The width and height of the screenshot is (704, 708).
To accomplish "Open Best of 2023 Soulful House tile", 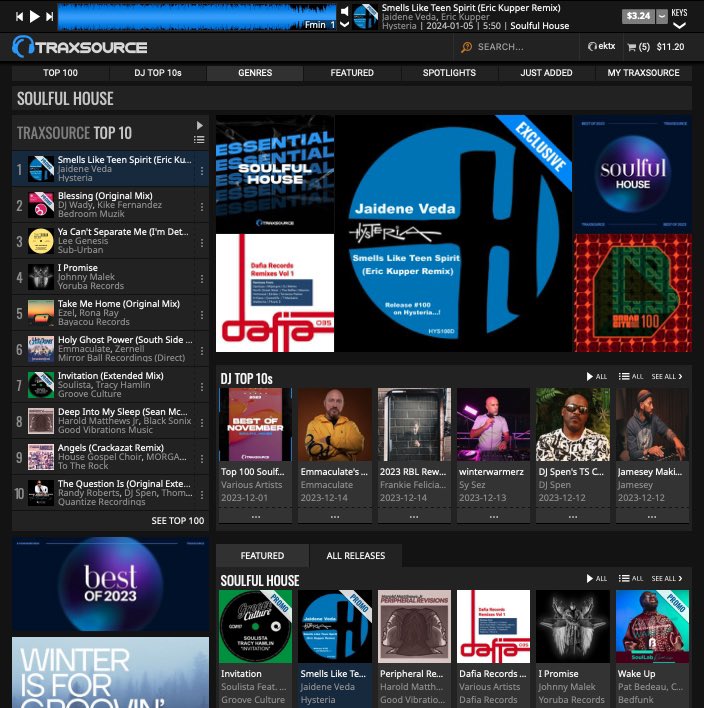I will pos(633,174).
